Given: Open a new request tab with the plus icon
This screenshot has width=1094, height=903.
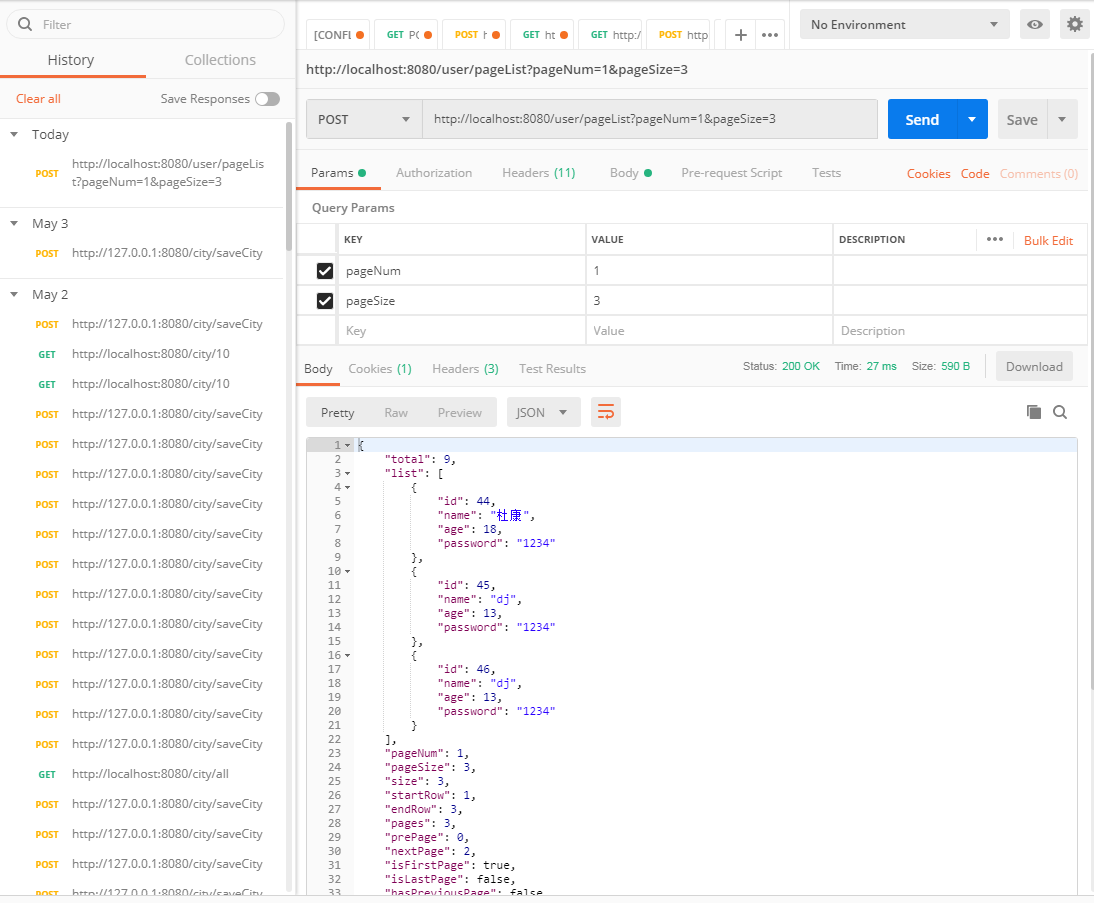Looking at the screenshot, I should [740, 33].
